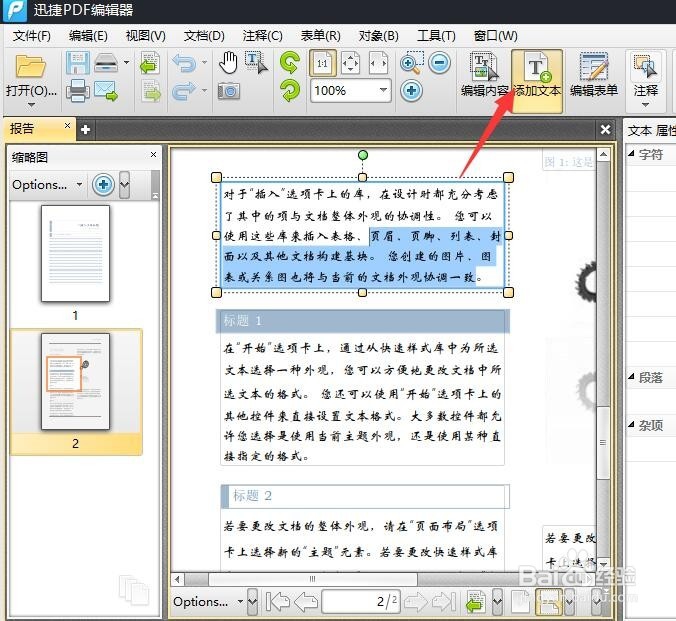676x621 pixels.
Task: Close the 缩略图 panel
Action: click(x=153, y=154)
